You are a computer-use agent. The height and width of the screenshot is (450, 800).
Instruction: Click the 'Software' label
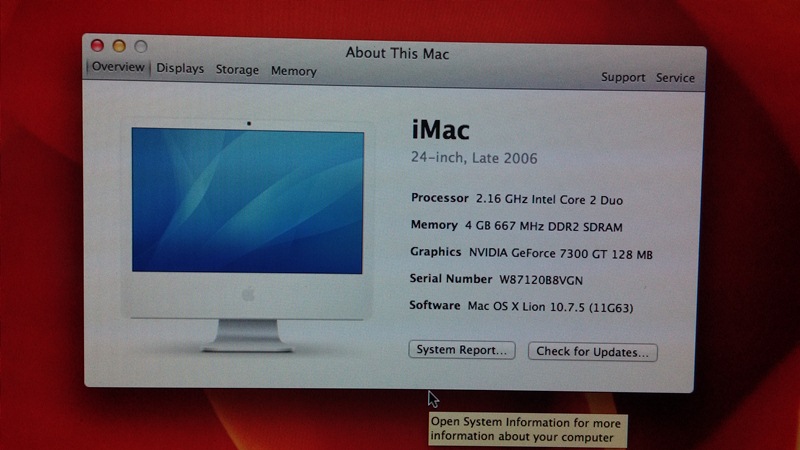click(x=435, y=305)
